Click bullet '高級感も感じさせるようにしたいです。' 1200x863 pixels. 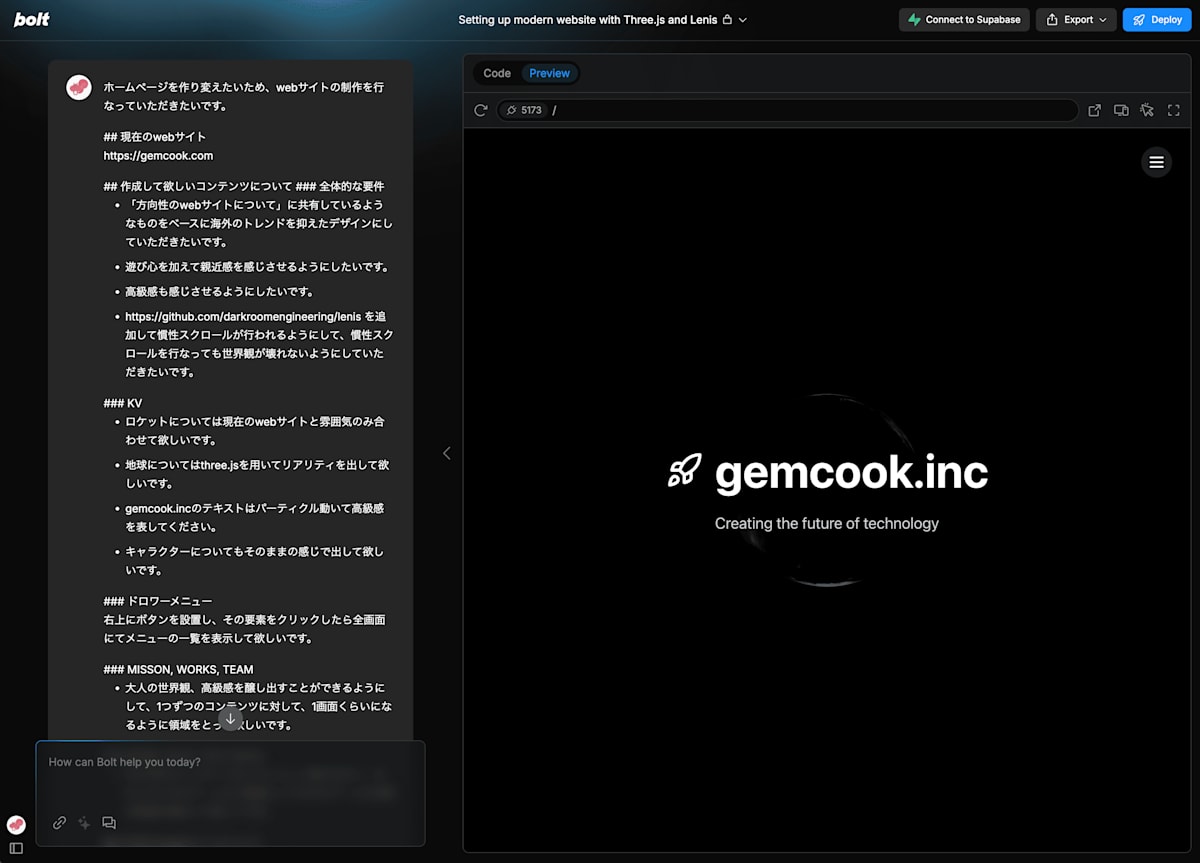pyautogui.click(x=220, y=292)
